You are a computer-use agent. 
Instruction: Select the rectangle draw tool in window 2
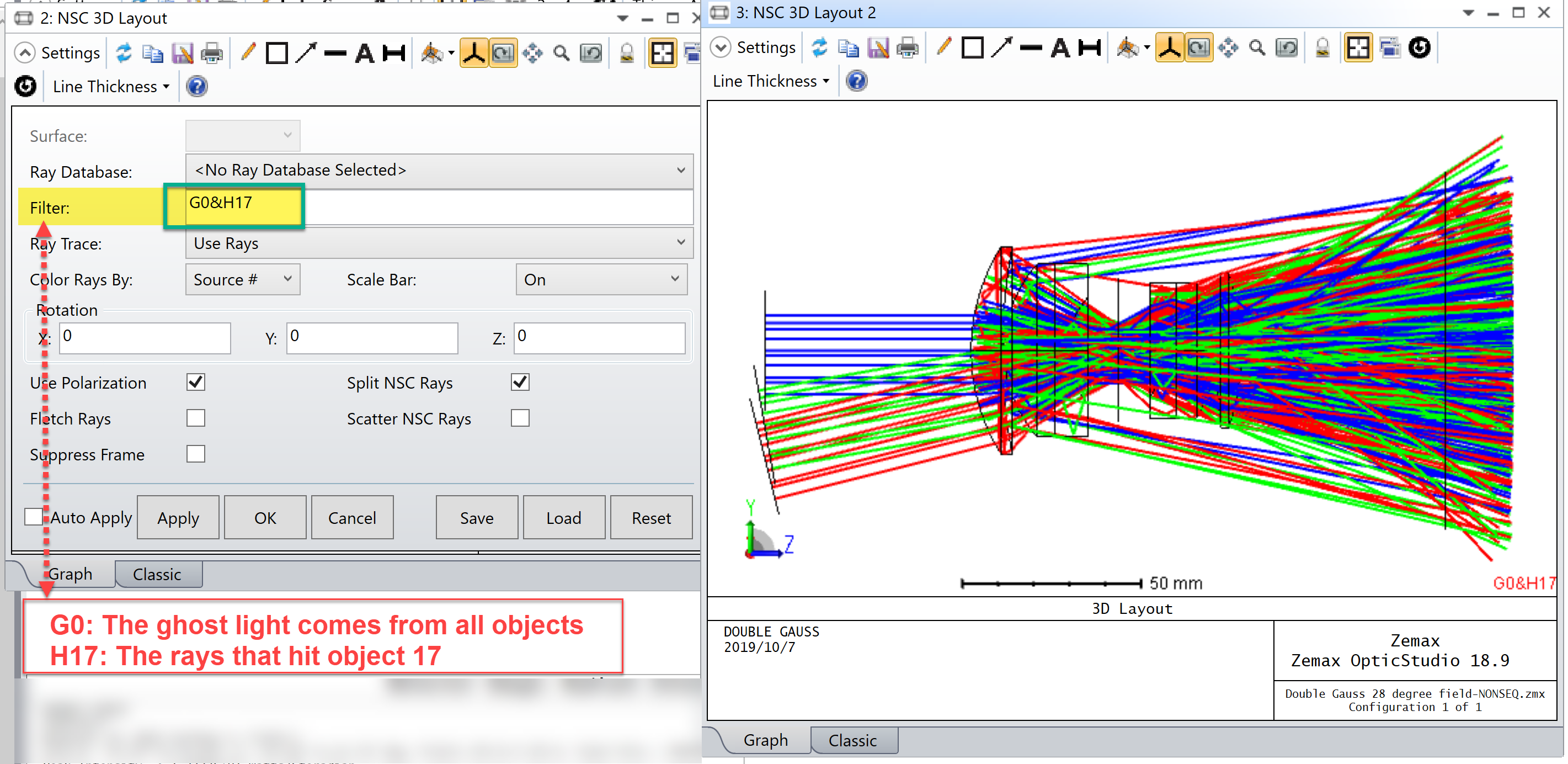click(277, 53)
